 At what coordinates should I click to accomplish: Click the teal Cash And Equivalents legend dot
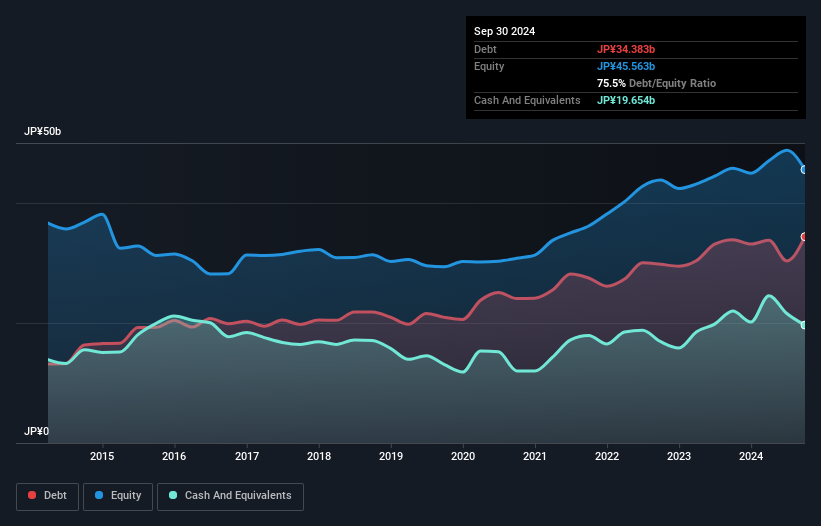point(173,495)
